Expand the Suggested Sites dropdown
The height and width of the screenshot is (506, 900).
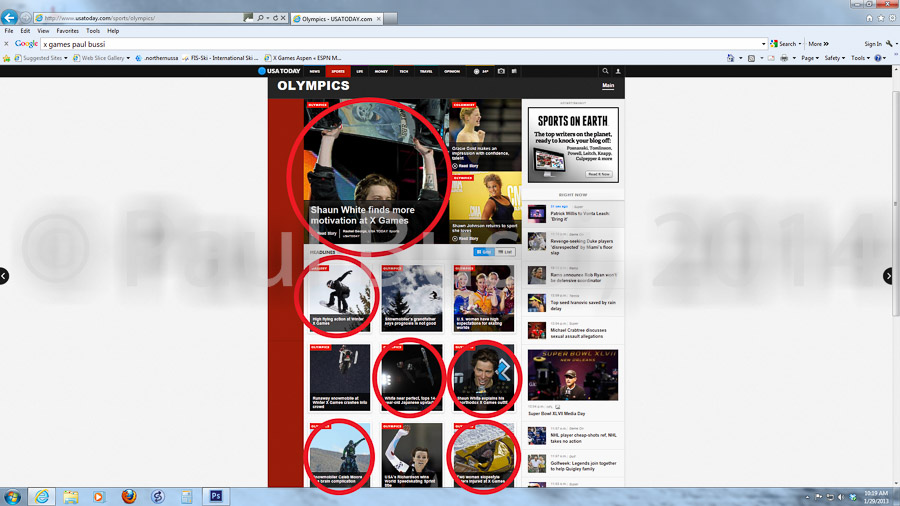(x=65, y=58)
